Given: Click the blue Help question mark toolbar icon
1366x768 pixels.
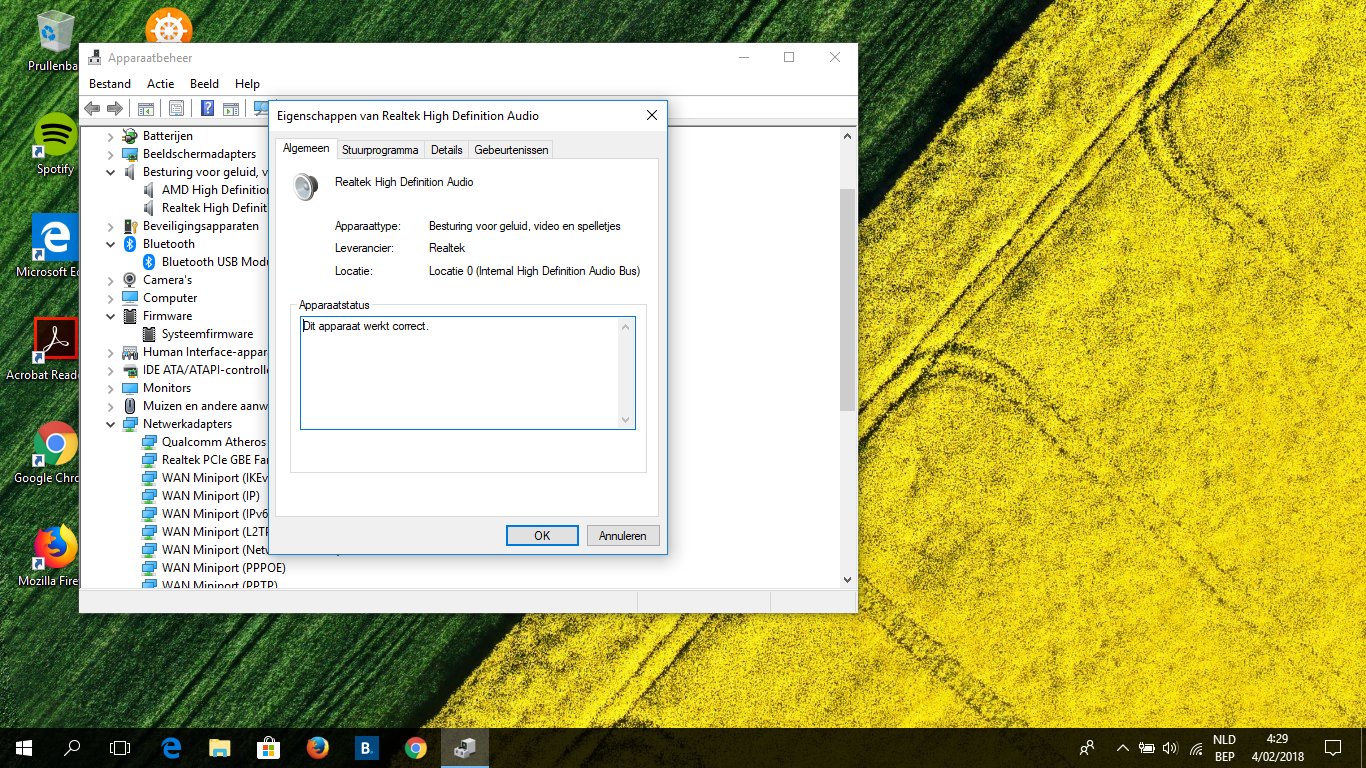Looking at the screenshot, I should point(208,108).
